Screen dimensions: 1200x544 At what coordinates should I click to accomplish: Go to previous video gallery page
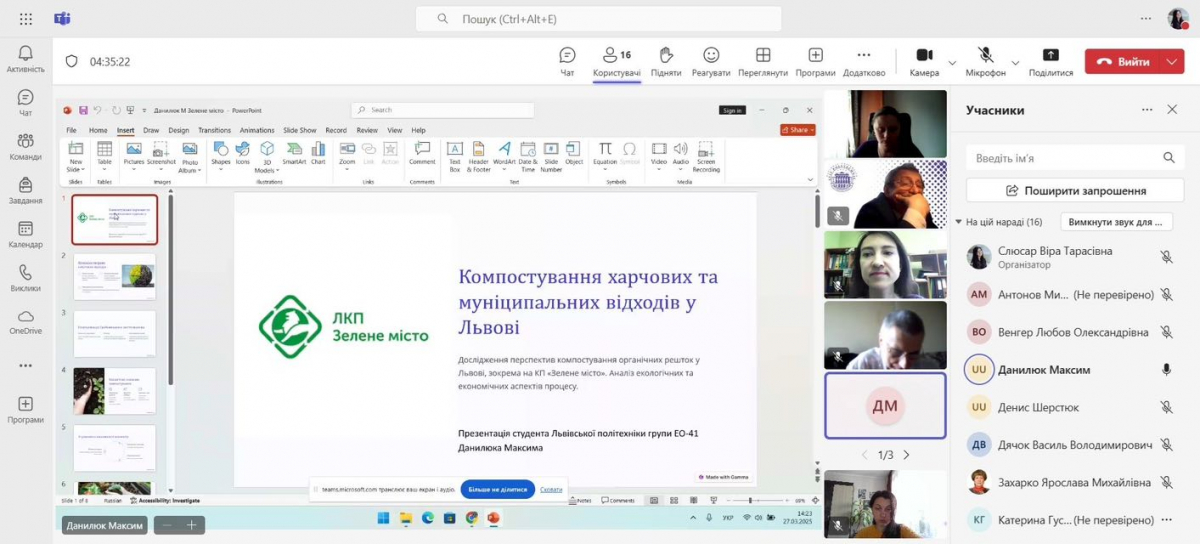pos(865,455)
